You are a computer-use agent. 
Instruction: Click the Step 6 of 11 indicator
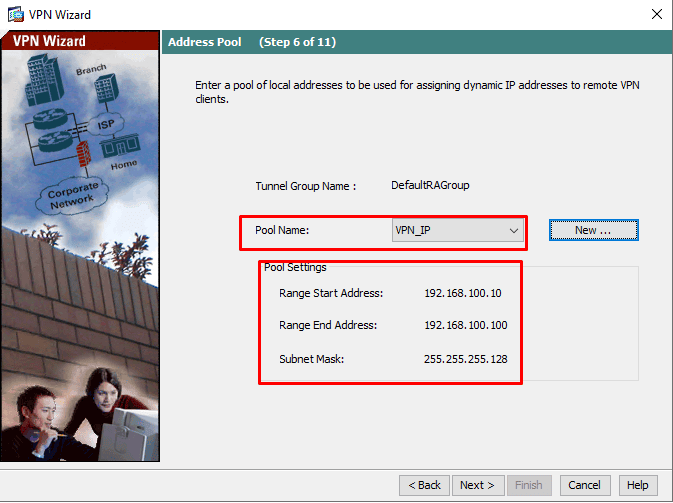[x=297, y=42]
